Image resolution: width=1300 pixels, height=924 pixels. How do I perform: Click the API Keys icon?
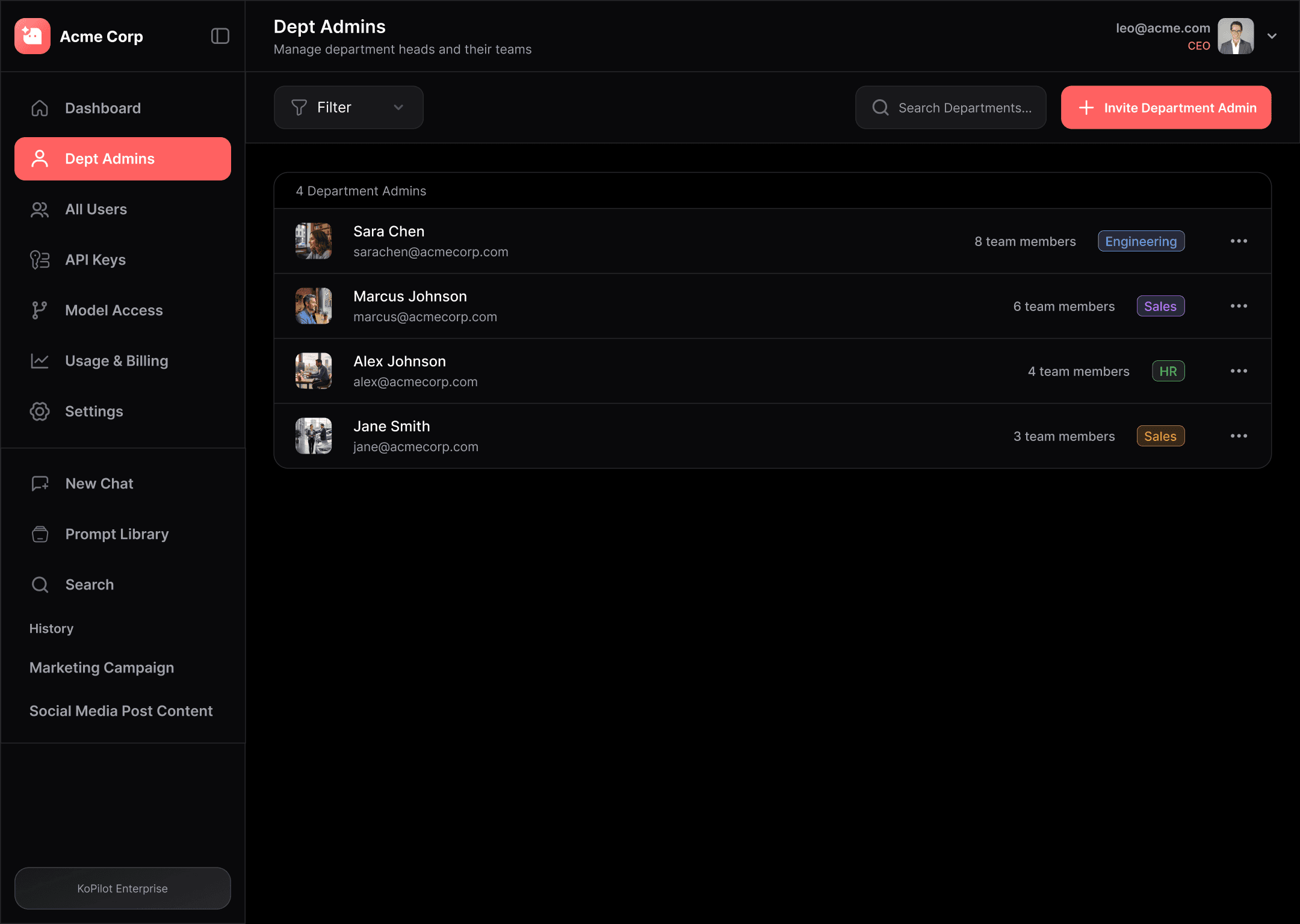(x=40, y=260)
